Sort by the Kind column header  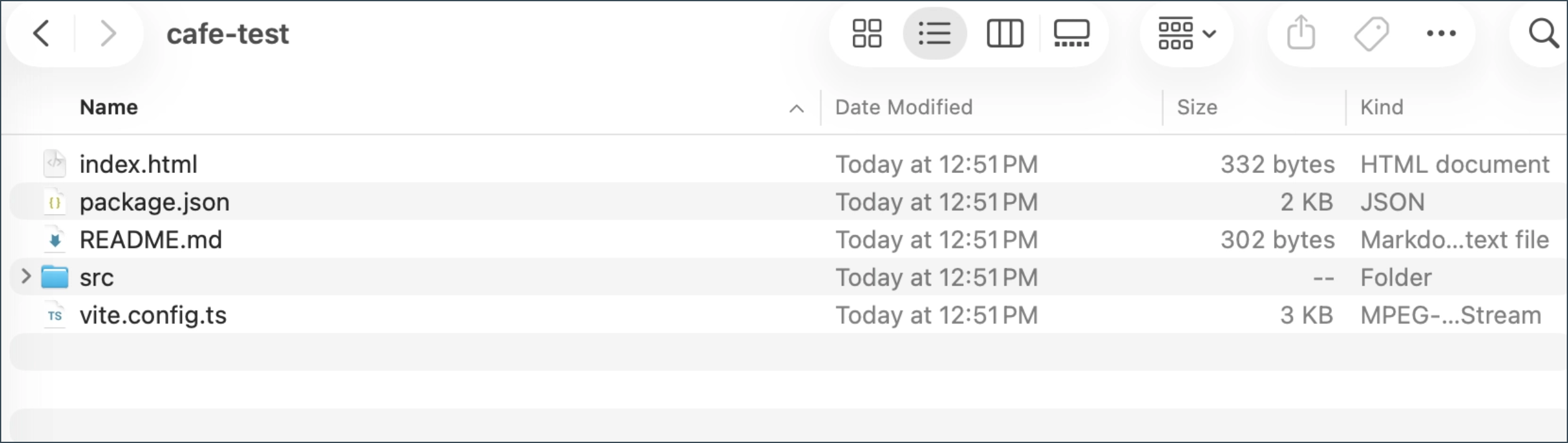(1381, 108)
